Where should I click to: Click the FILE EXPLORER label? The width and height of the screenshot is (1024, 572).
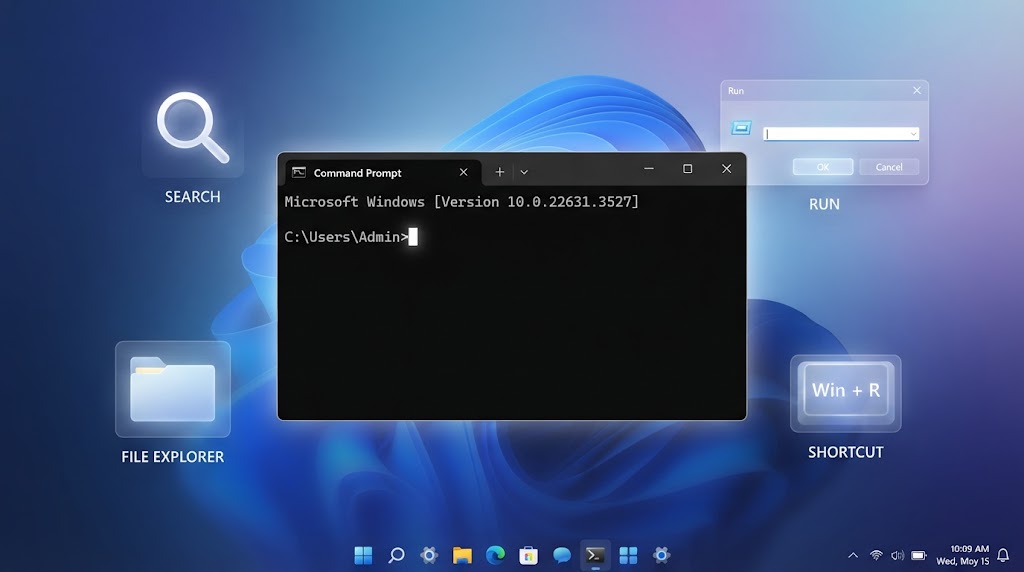172,457
